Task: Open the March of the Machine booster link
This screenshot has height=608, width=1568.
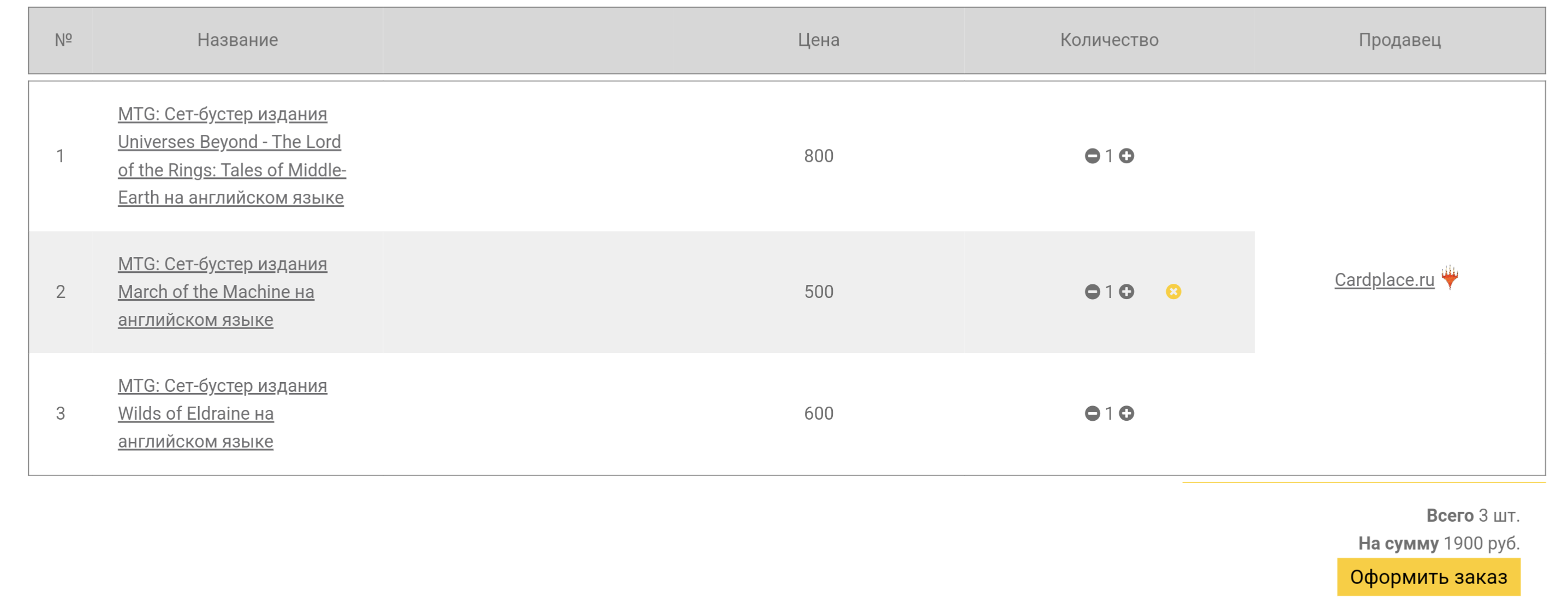Action: click(x=222, y=292)
